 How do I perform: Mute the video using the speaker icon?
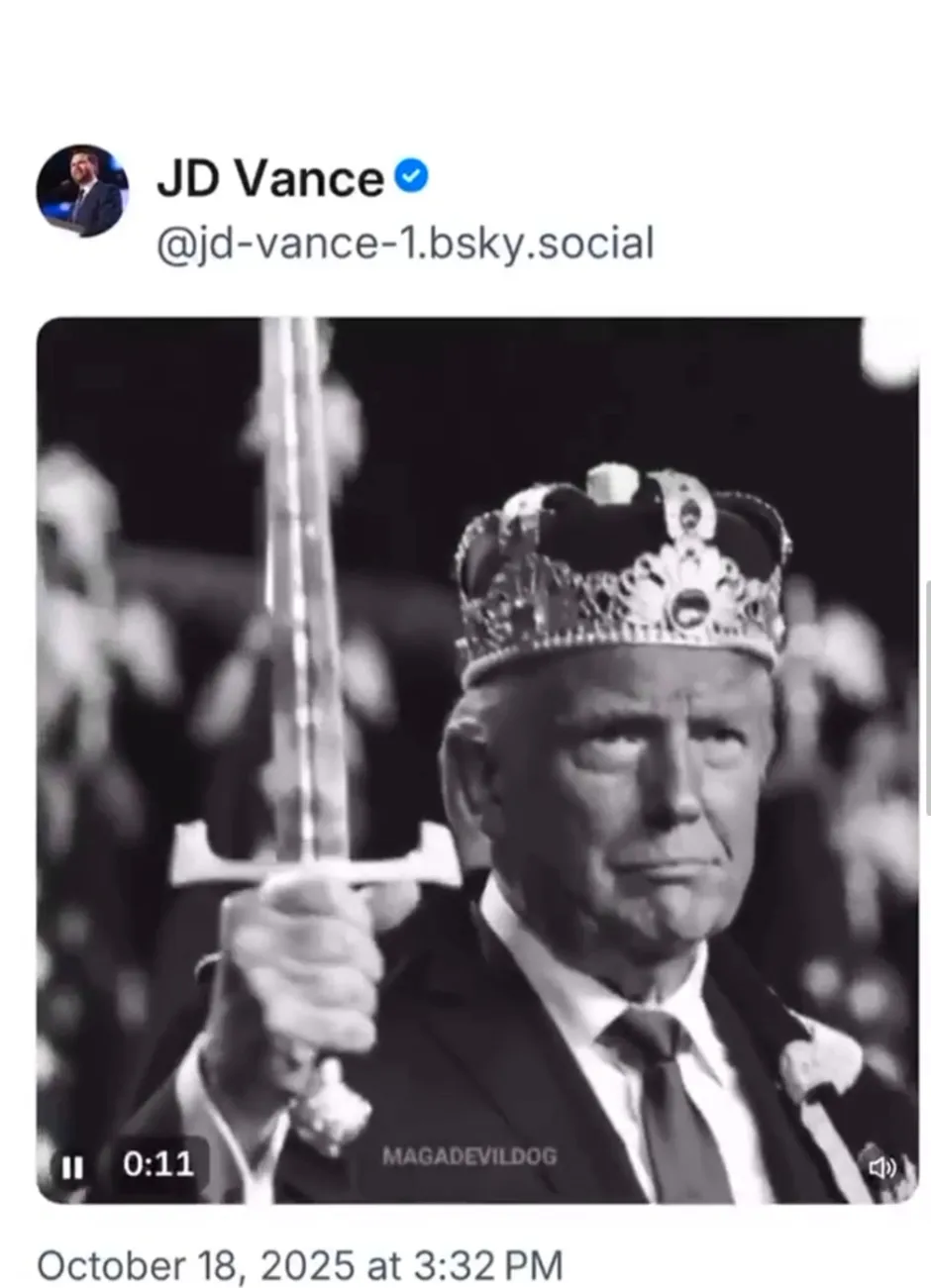[x=881, y=1167]
